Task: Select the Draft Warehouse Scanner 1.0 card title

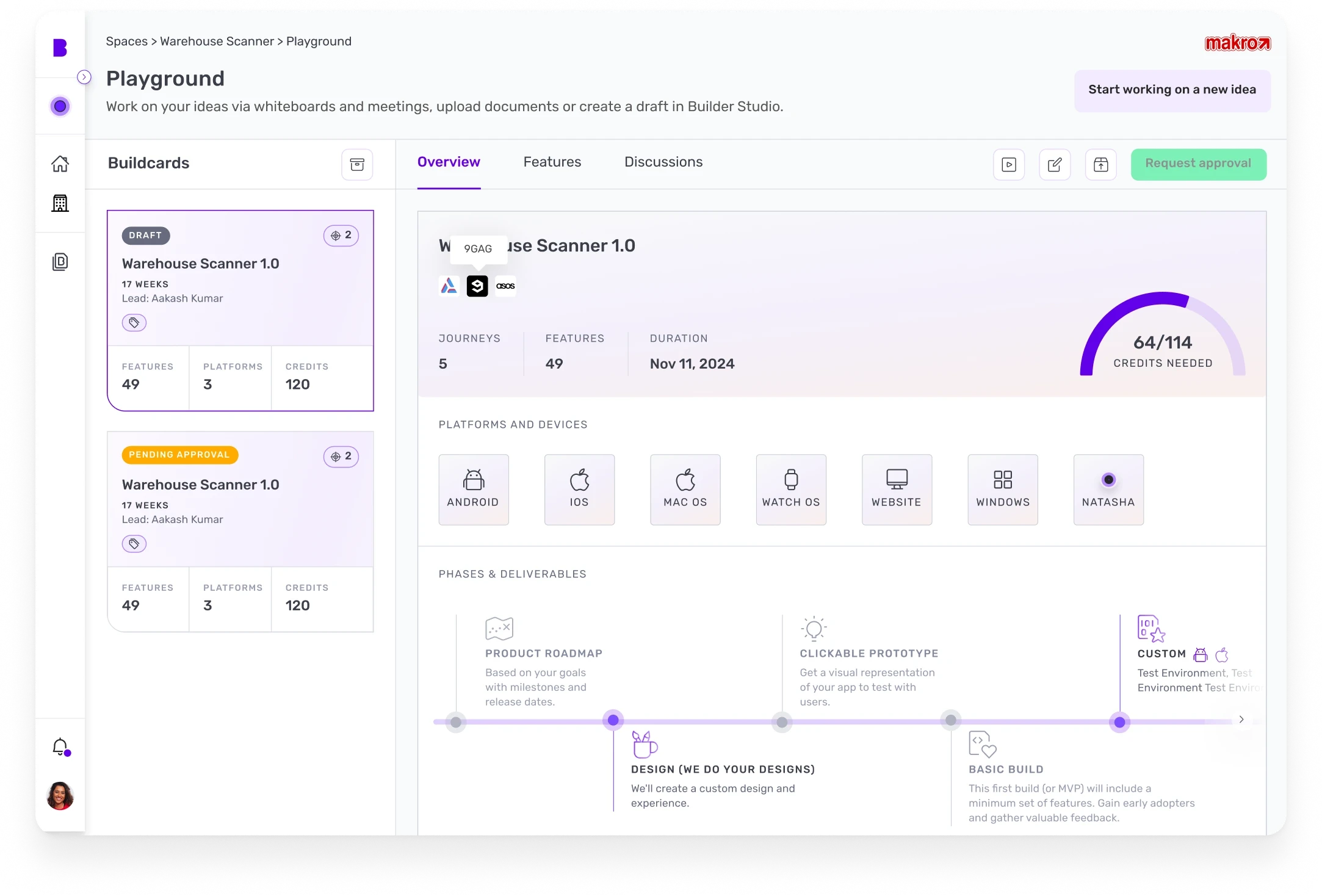Action: 200,264
